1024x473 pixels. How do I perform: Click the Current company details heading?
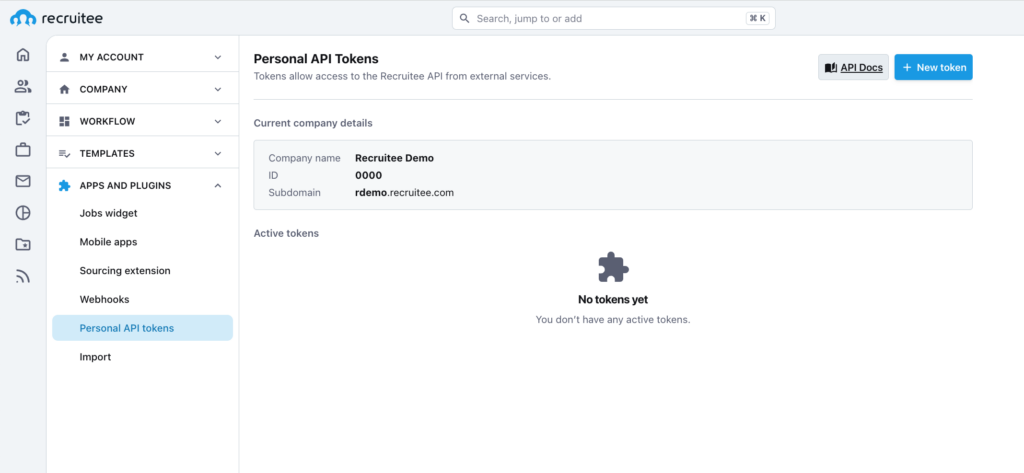313,123
